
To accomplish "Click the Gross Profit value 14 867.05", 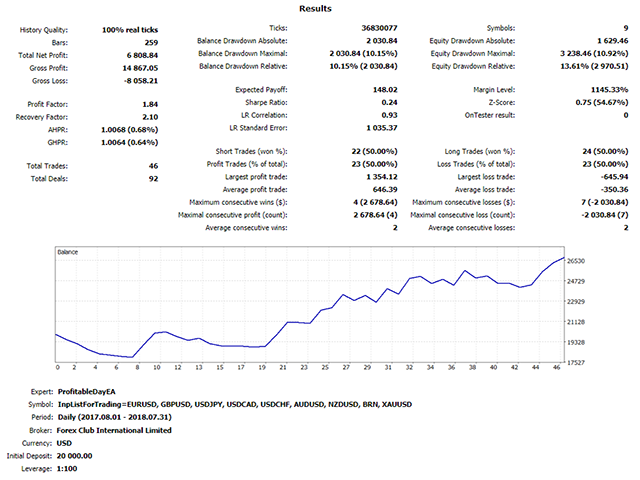I will click(x=140, y=68).
